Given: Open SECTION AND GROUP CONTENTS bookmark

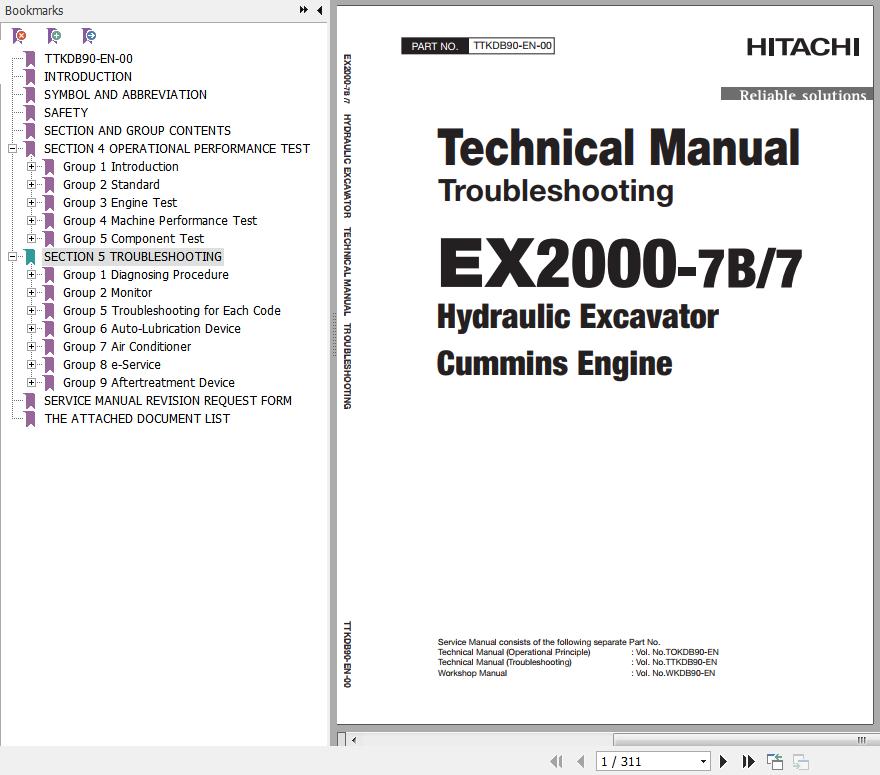Looking at the screenshot, I should pos(137,131).
